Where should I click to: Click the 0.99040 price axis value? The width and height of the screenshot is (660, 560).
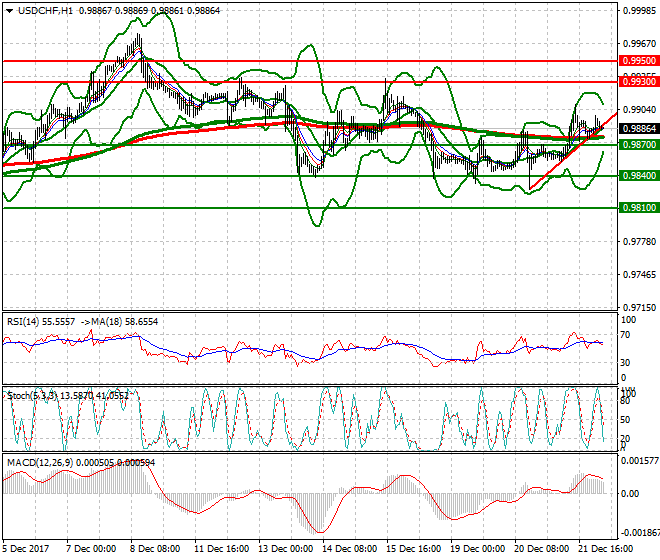639,110
